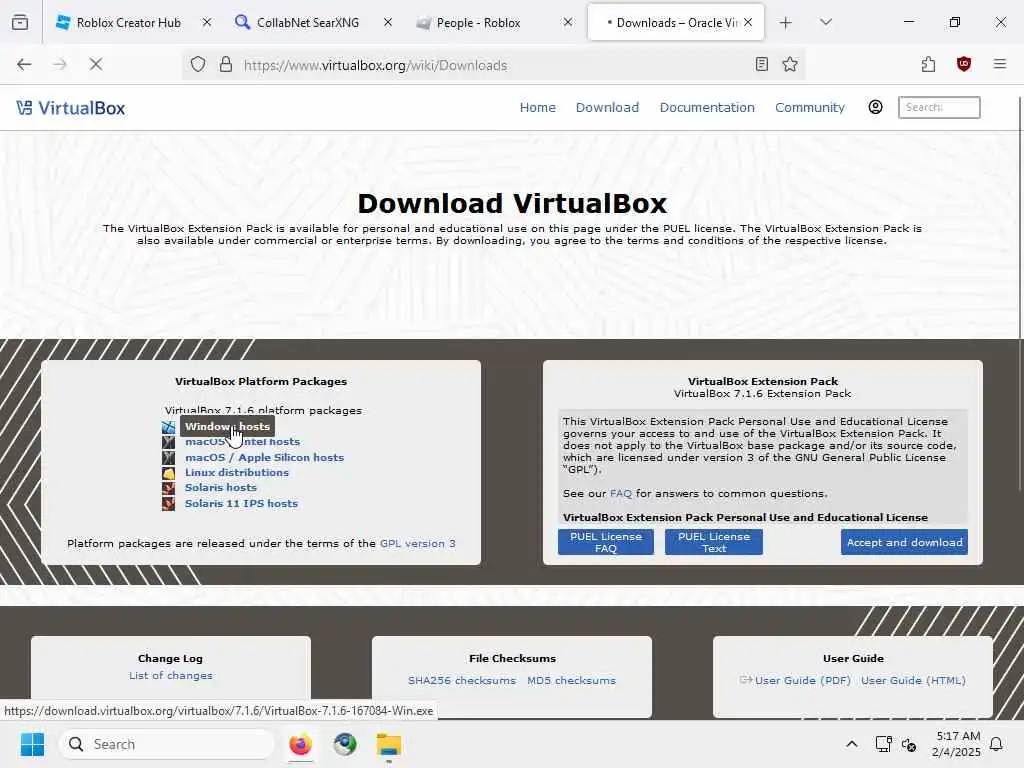
Task: Click the Windows hosts platform icon
Action: pos(168,426)
